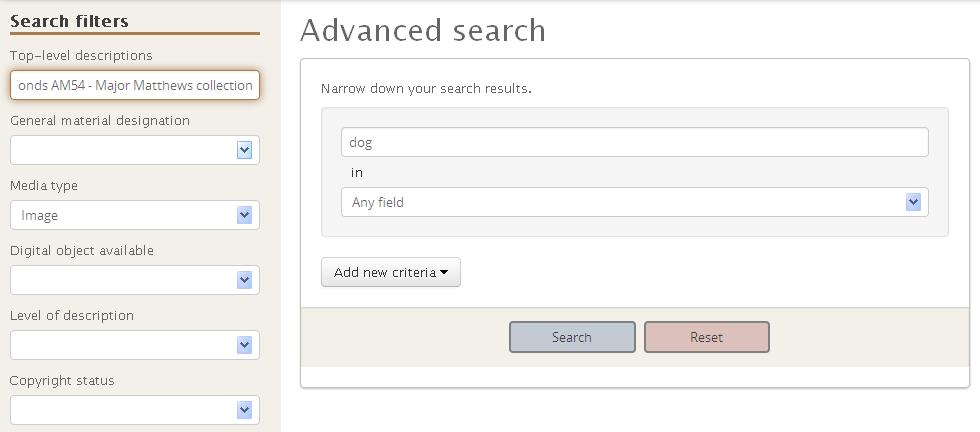Screen dimensions: 980x432
Task: Run the query with the Search button
Action: [572, 337]
